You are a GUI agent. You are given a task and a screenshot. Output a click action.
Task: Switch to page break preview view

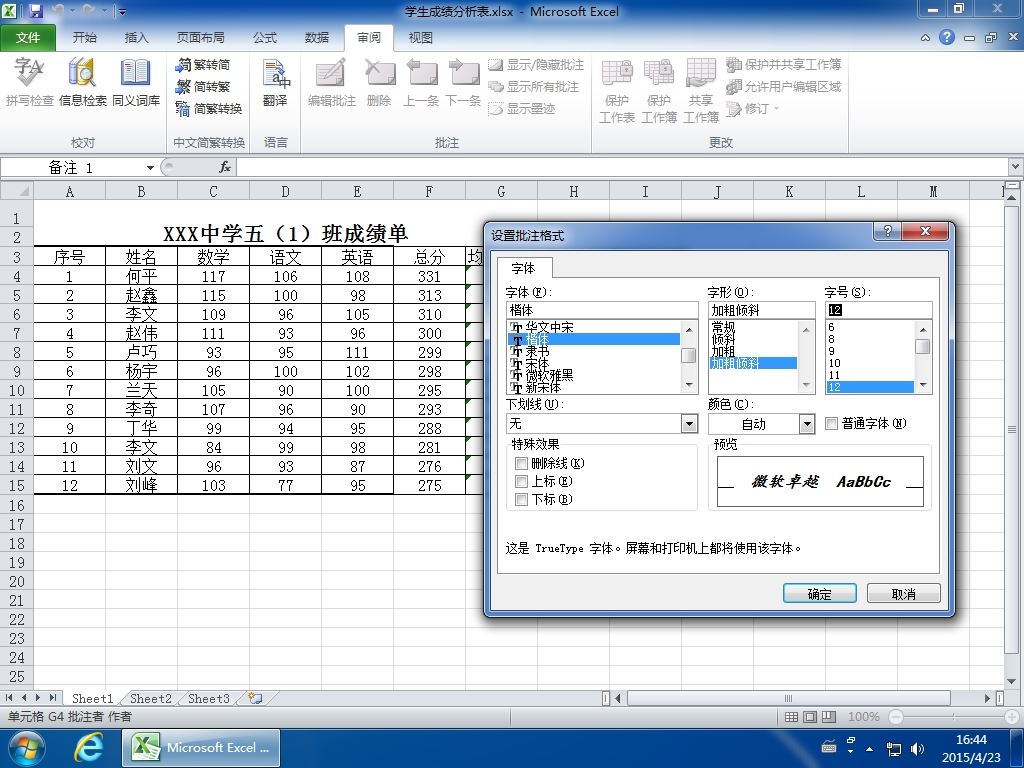829,716
